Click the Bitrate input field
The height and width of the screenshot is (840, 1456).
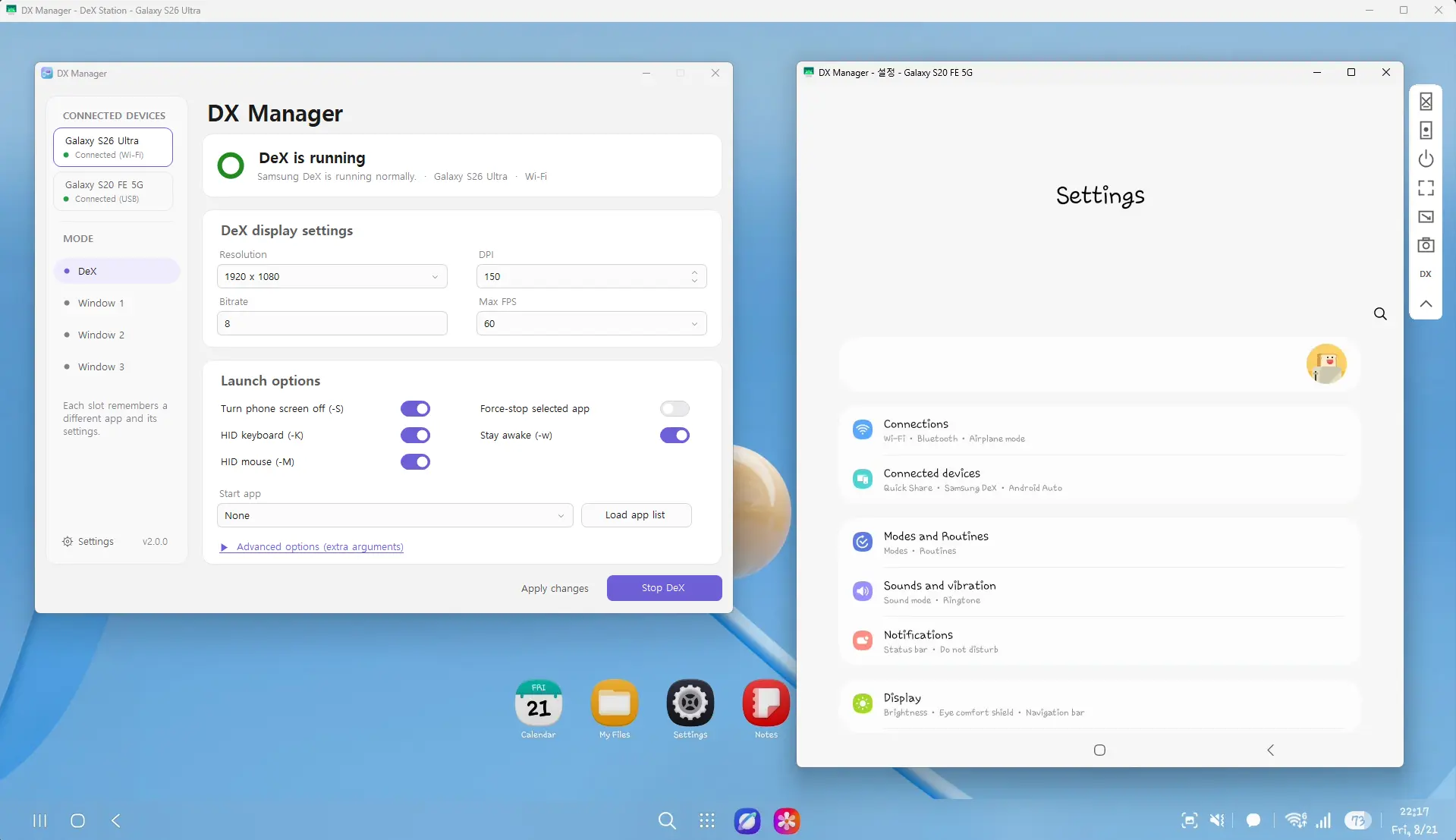point(332,323)
